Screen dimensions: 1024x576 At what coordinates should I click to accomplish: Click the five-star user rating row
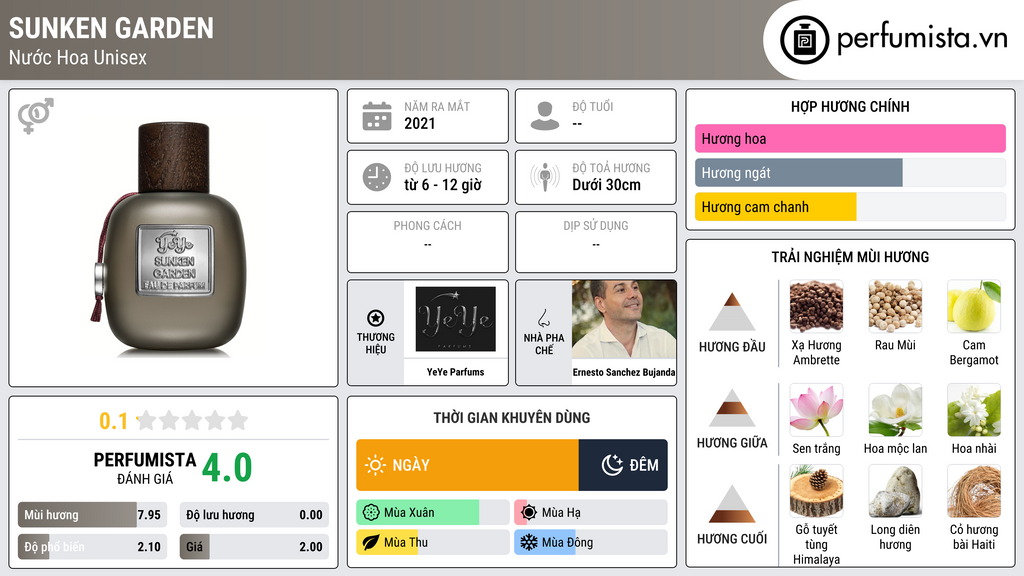click(x=193, y=420)
